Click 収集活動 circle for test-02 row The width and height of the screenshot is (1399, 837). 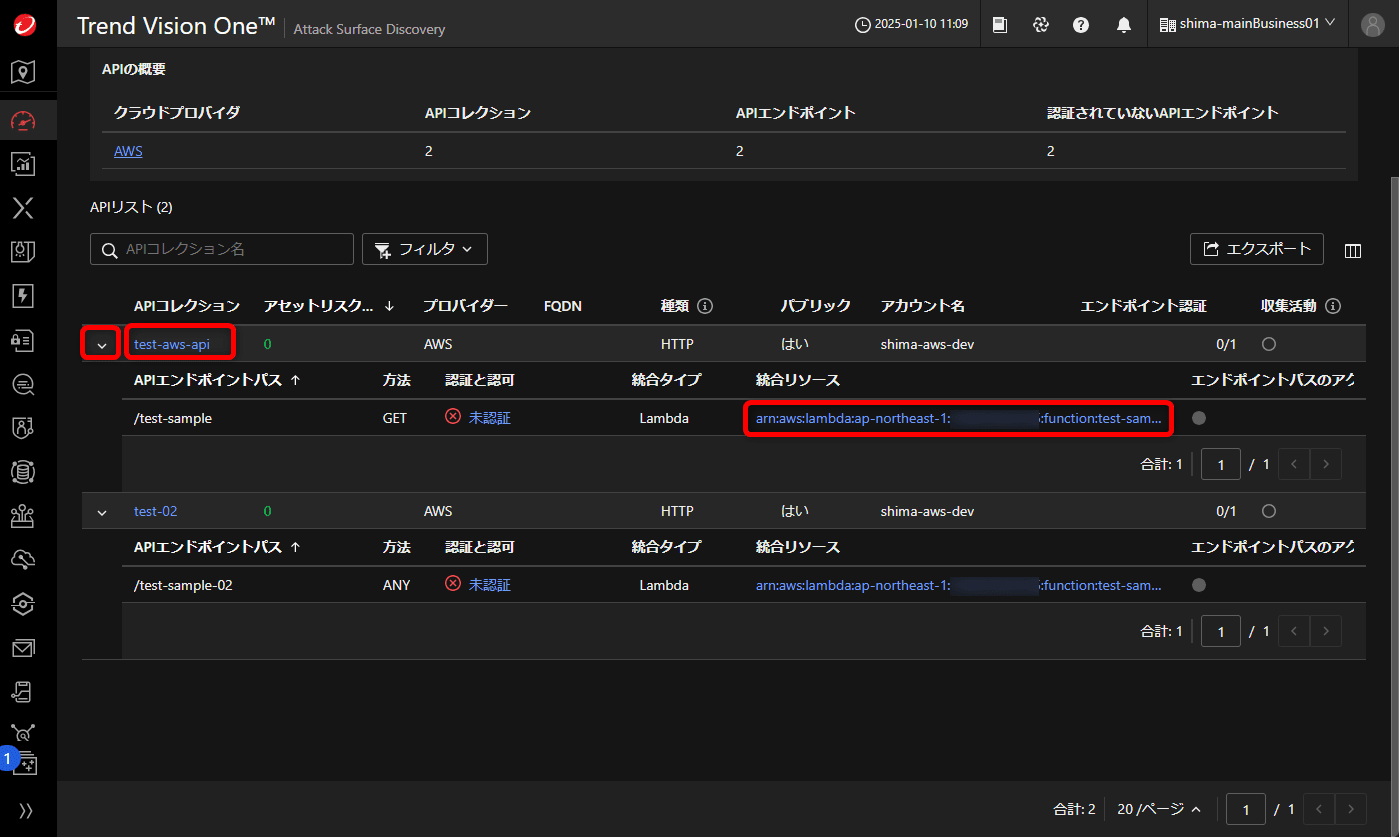pos(1269,511)
